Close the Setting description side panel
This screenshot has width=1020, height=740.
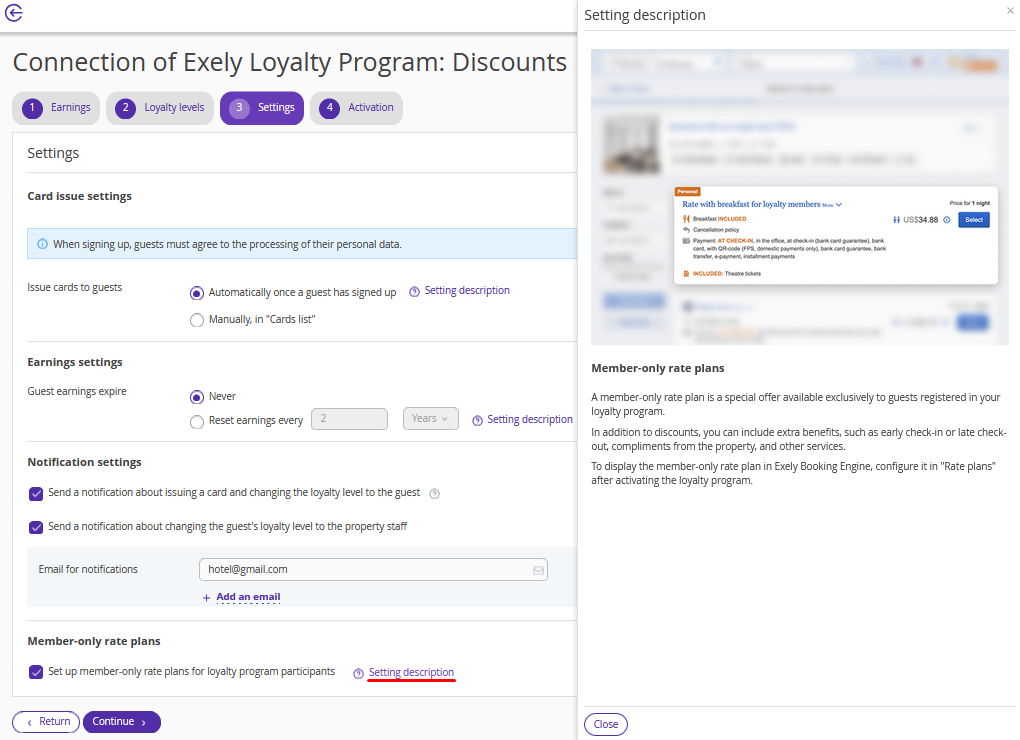(1009, 10)
